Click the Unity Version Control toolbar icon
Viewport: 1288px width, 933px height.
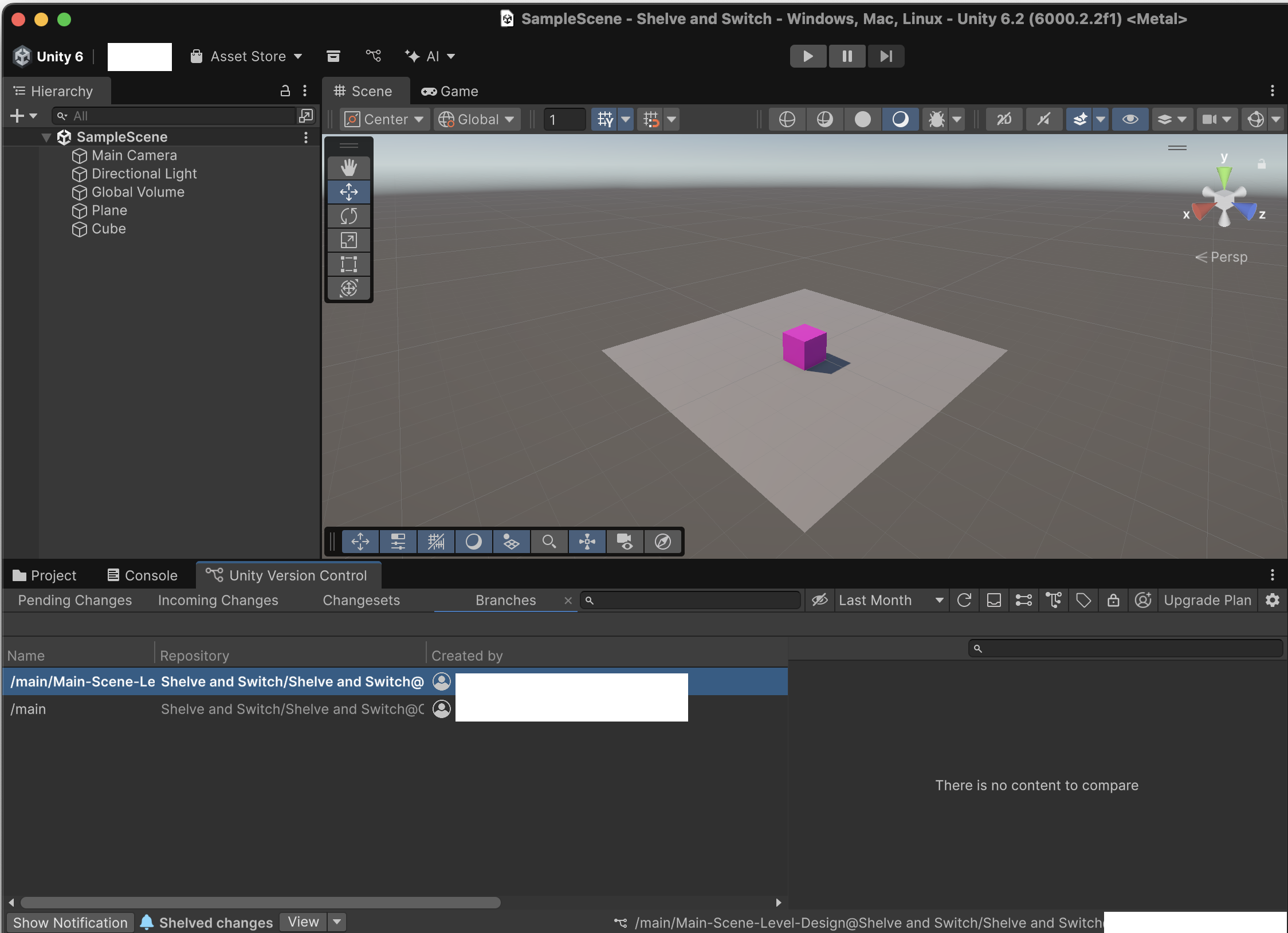click(x=373, y=56)
